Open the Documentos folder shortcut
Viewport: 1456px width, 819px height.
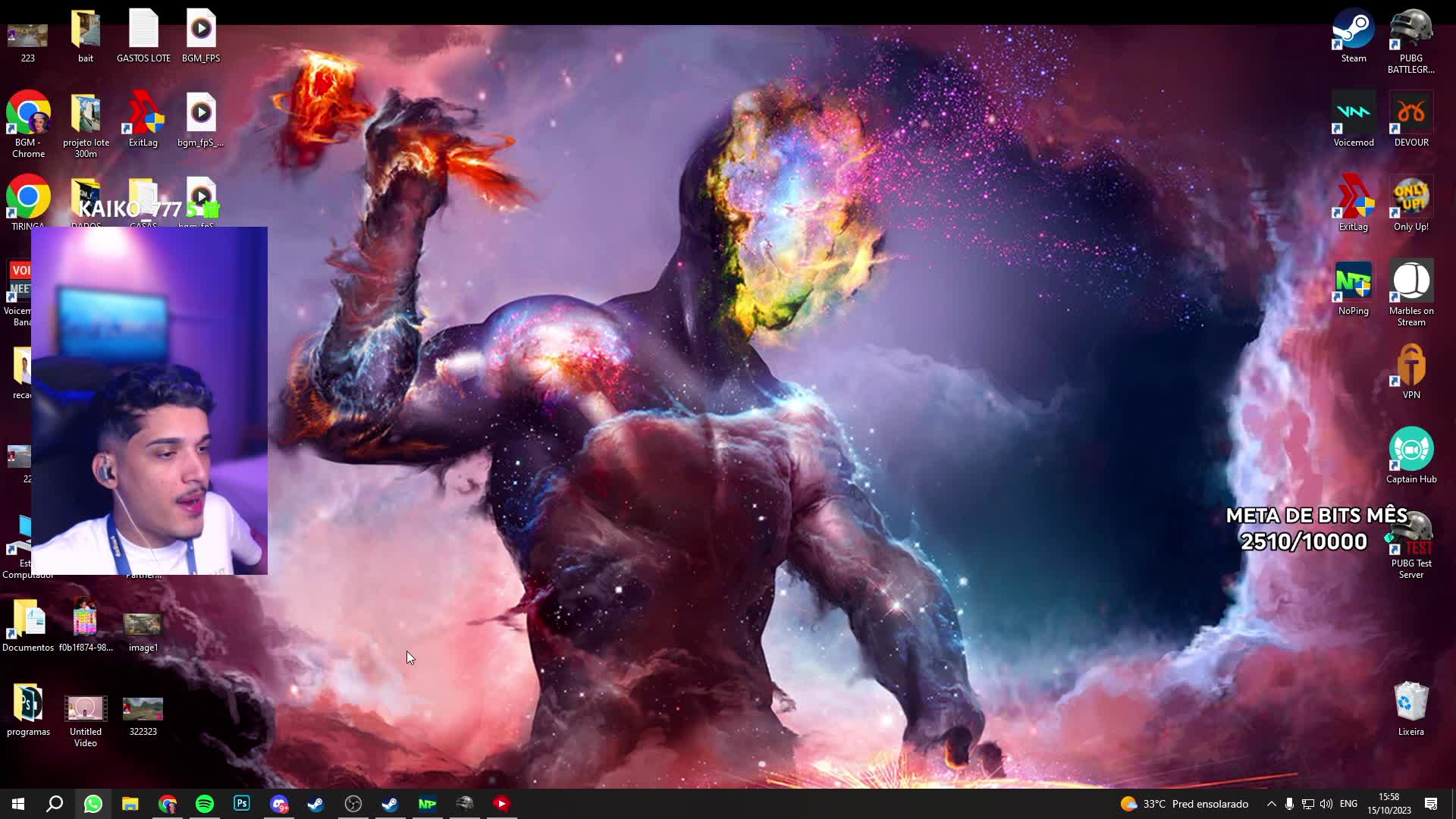click(28, 625)
